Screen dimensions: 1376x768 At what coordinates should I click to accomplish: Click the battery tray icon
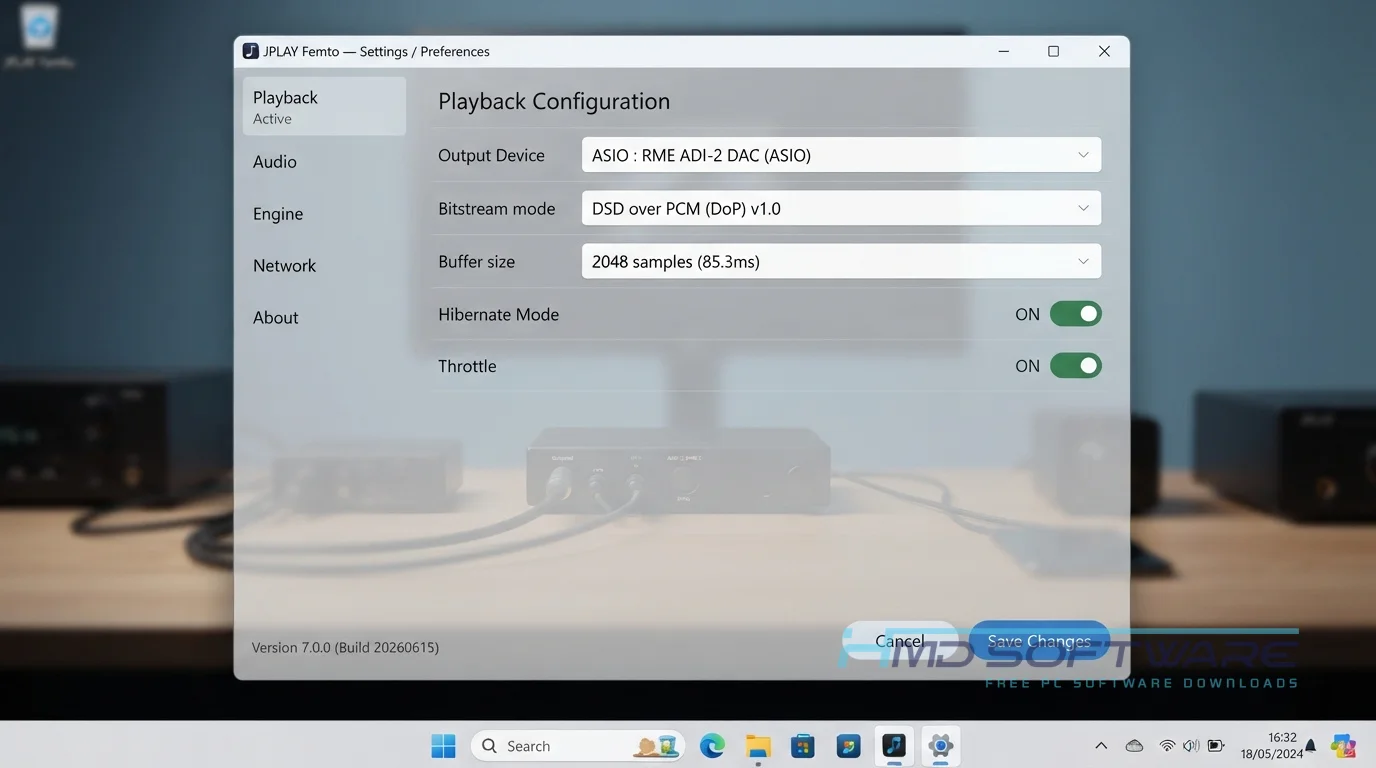(x=1216, y=746)
